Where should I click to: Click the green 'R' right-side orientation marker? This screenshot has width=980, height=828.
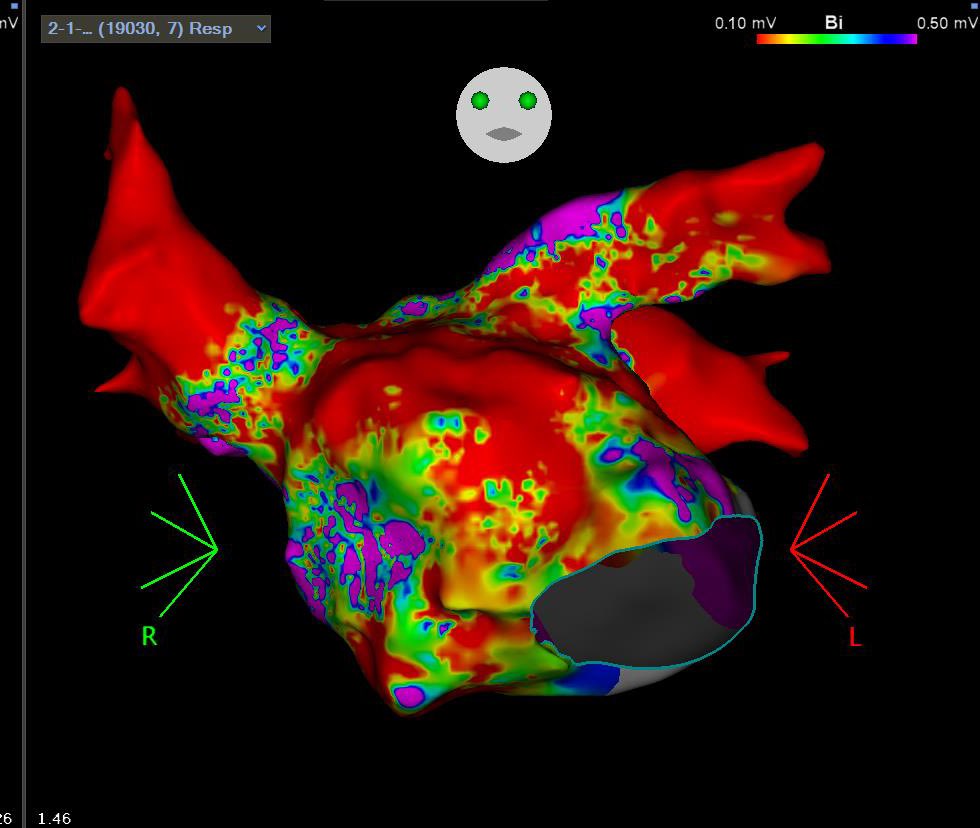click(x=149, y=636)
